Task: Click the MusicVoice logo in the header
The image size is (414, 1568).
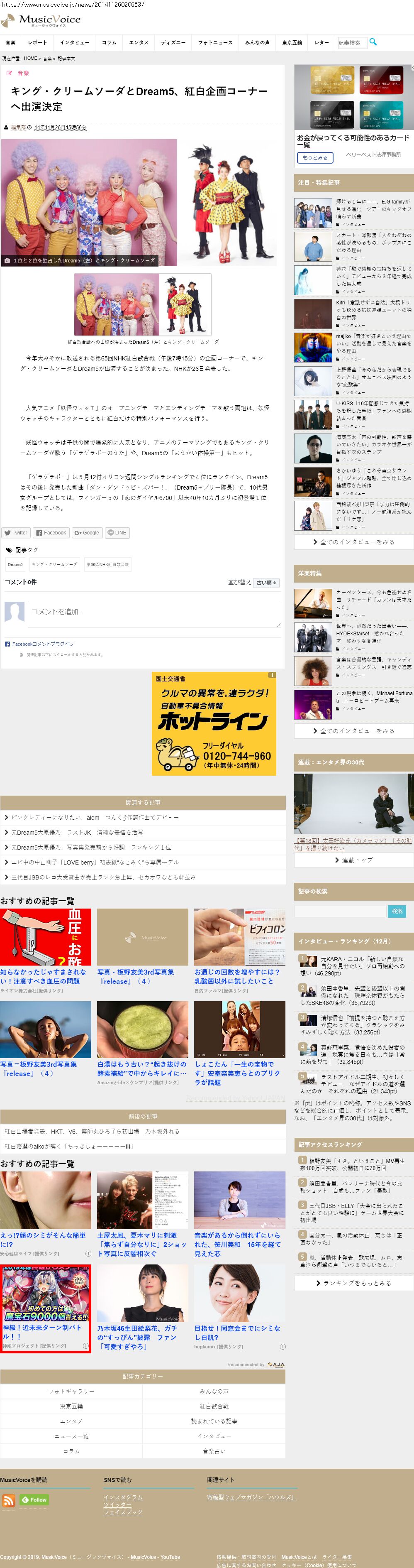Action: tap(41, 21)
